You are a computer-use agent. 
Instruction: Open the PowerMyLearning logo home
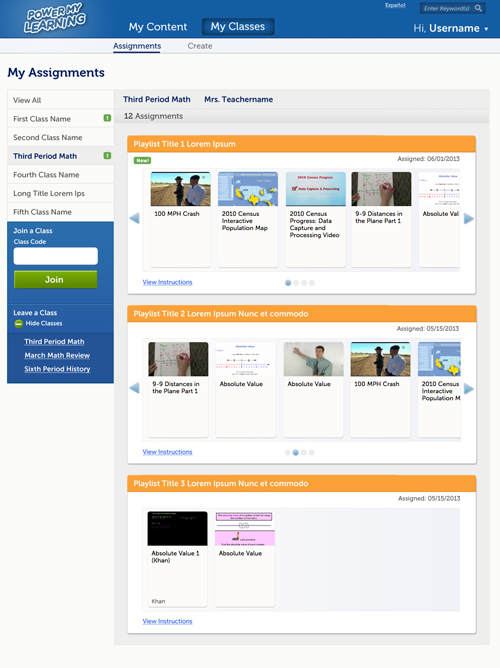coord(55,18)
